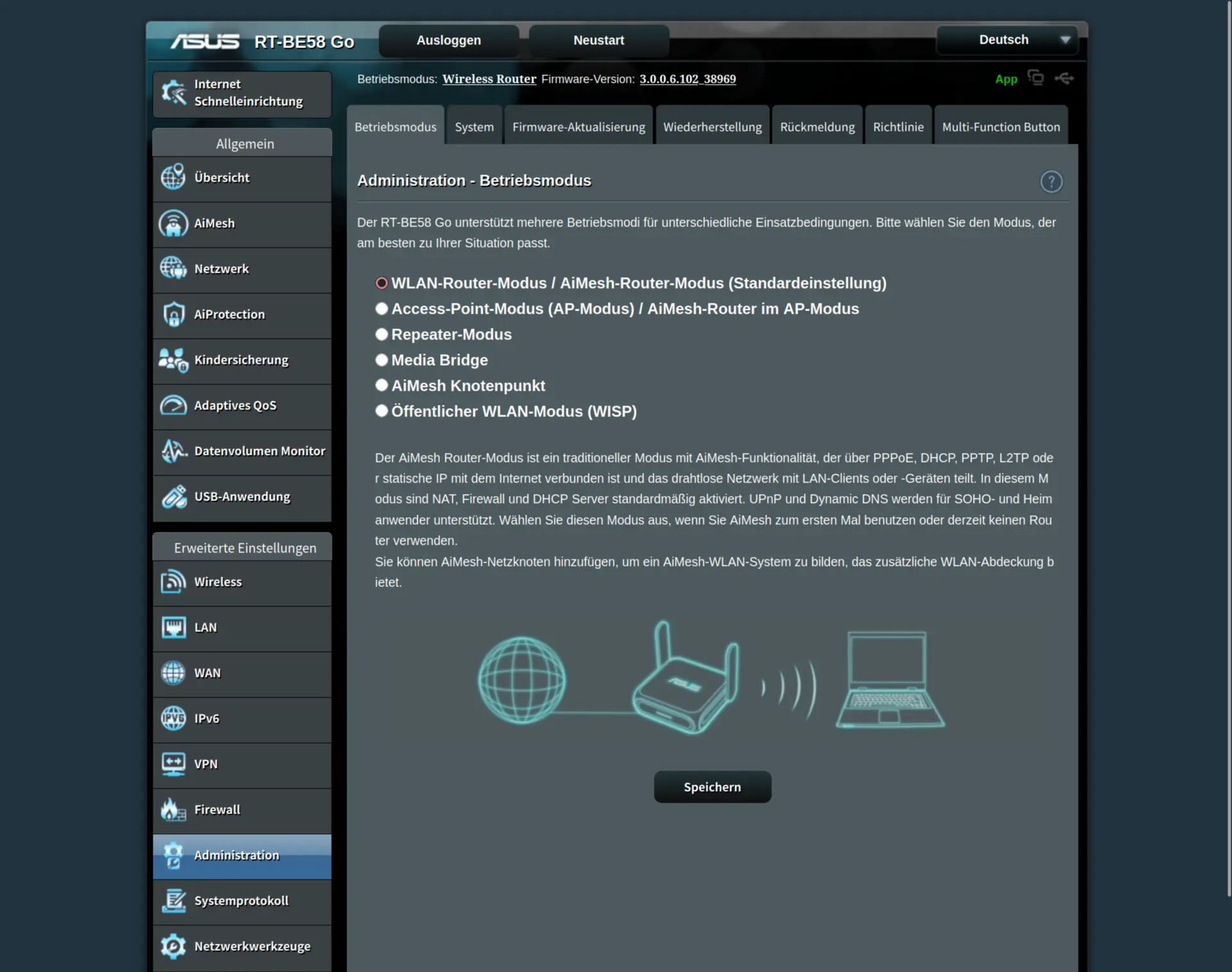The width and height of the screenshot is (1232, 972).
Task: Click the help question mark icon
Action: click(x=1051, y=182)
